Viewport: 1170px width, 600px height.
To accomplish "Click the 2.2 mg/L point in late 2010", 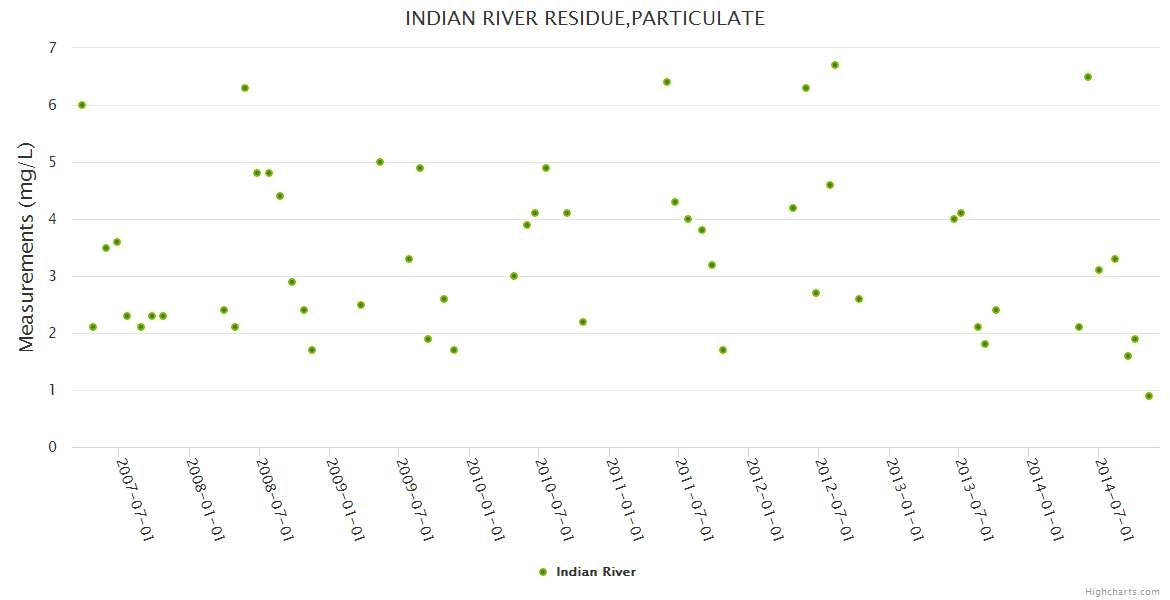I will (583, 322).
